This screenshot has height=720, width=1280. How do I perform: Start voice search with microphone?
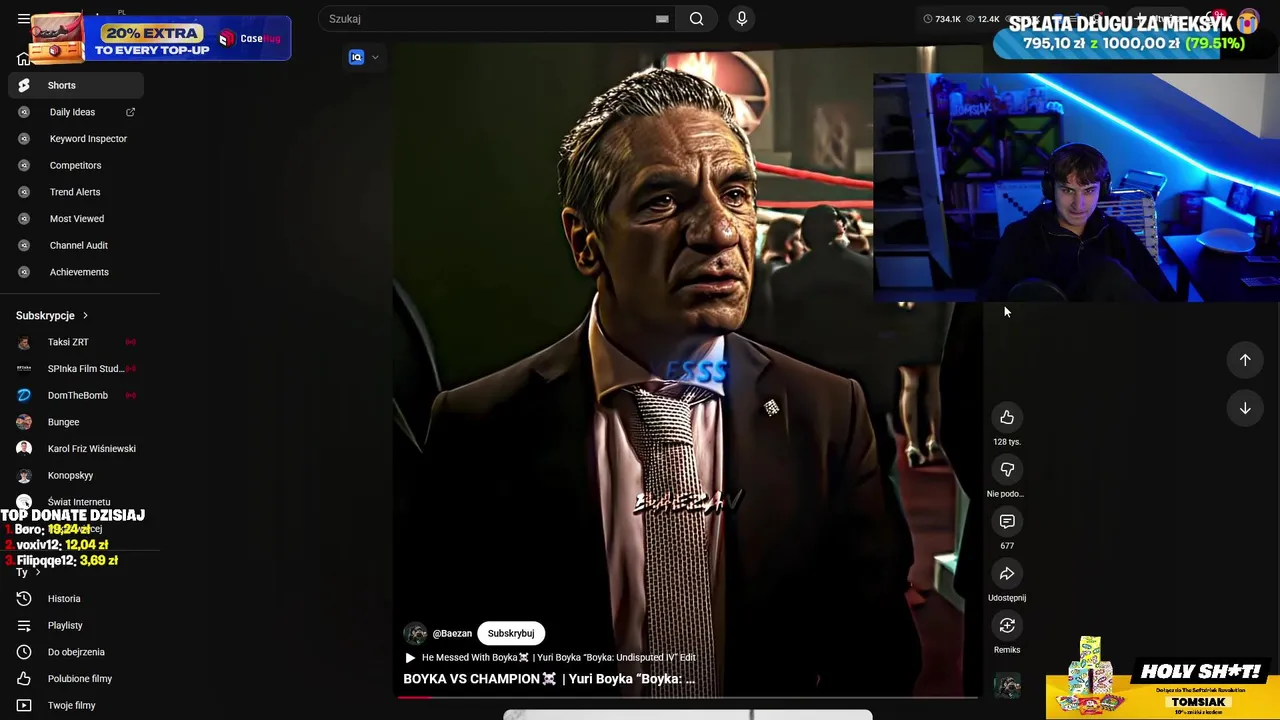coord(742,19)
